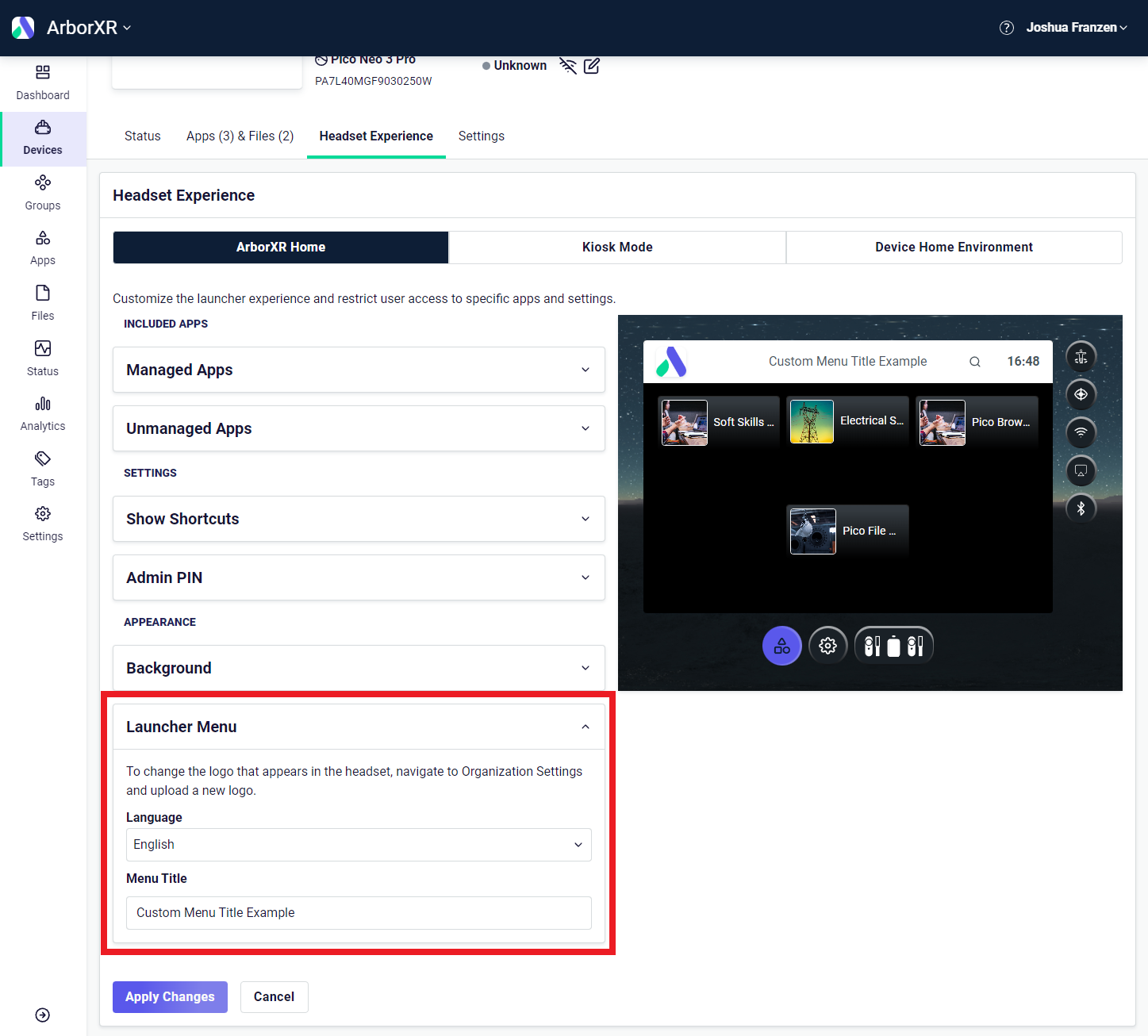Click the settings gear in the headset preview
The height and width of the screenshot is (1036, 1148).
(827, 646)
